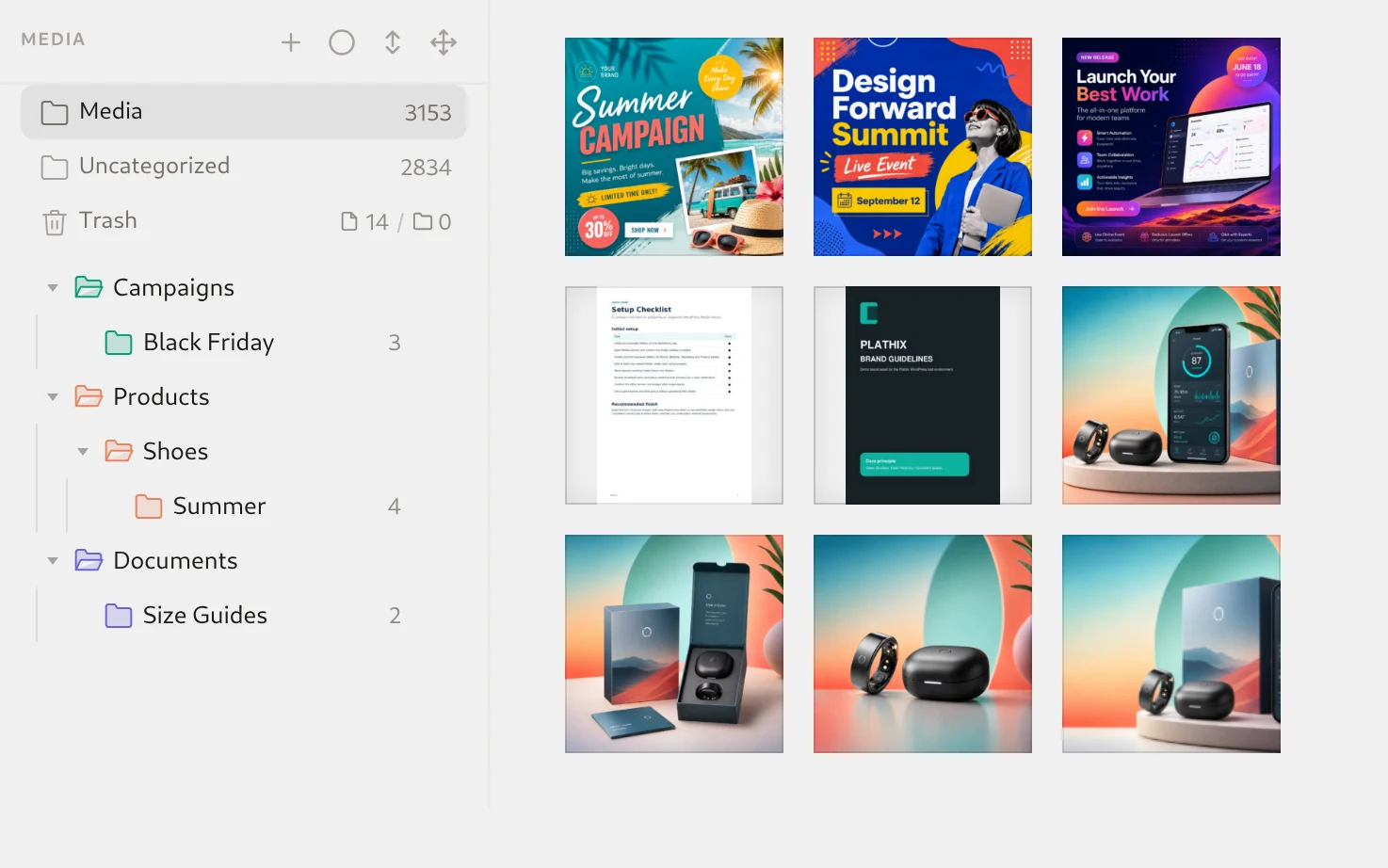Select the Campaigns folder

(173, 288)
